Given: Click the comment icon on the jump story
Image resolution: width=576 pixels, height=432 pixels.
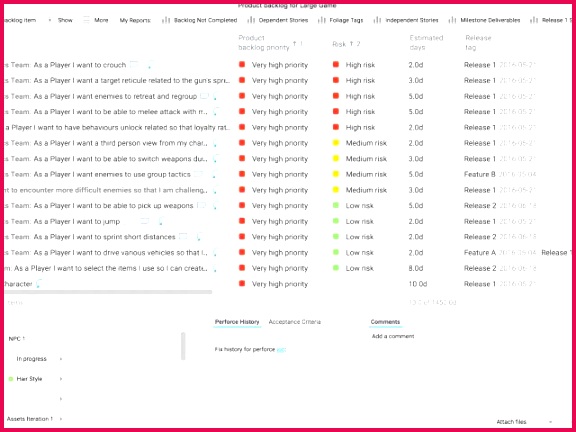Looking at the screenshot, I should point(145,221).
